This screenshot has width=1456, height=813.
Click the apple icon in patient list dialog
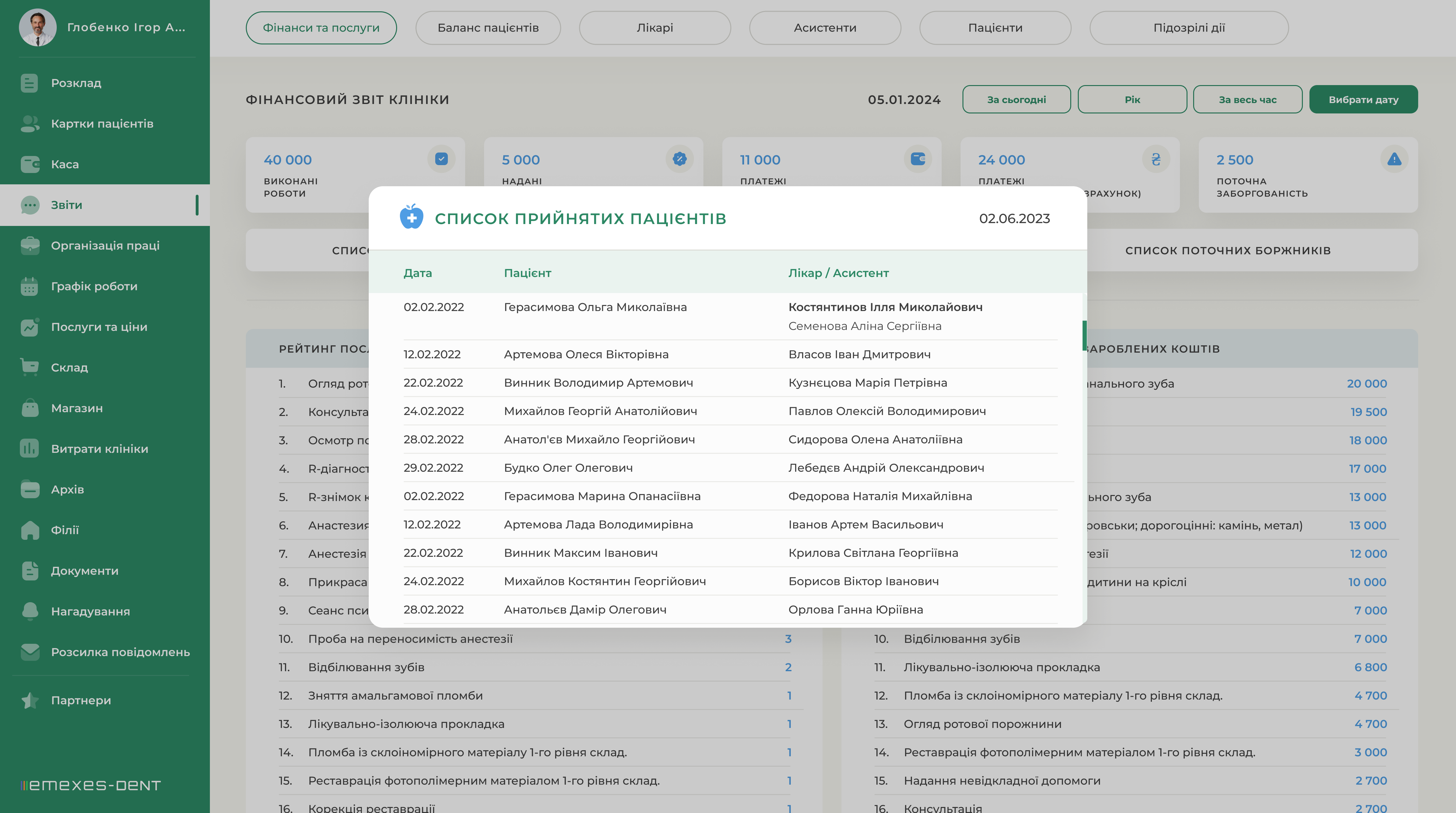click(412, 217)
